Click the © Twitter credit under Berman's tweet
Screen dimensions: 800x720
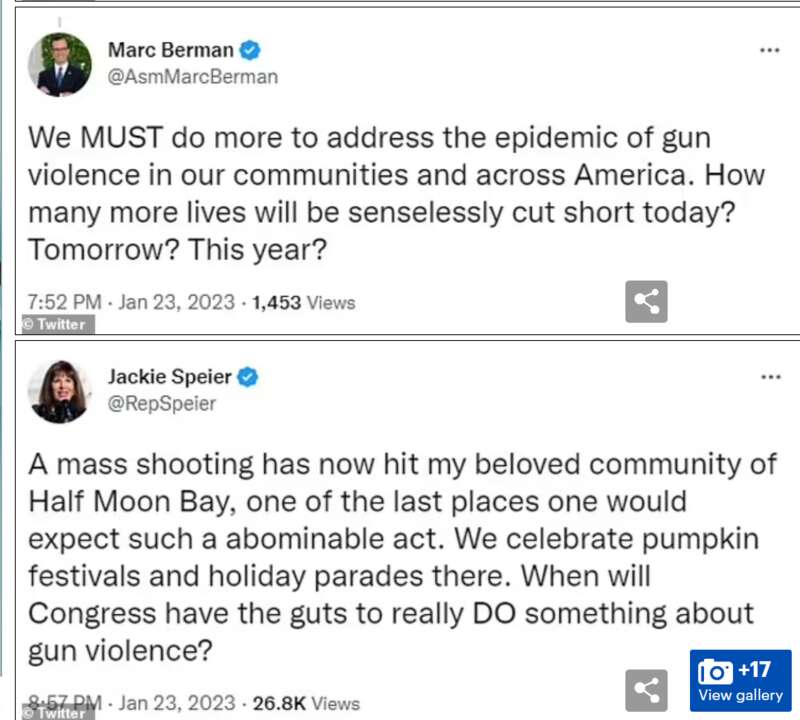[58, 325]
